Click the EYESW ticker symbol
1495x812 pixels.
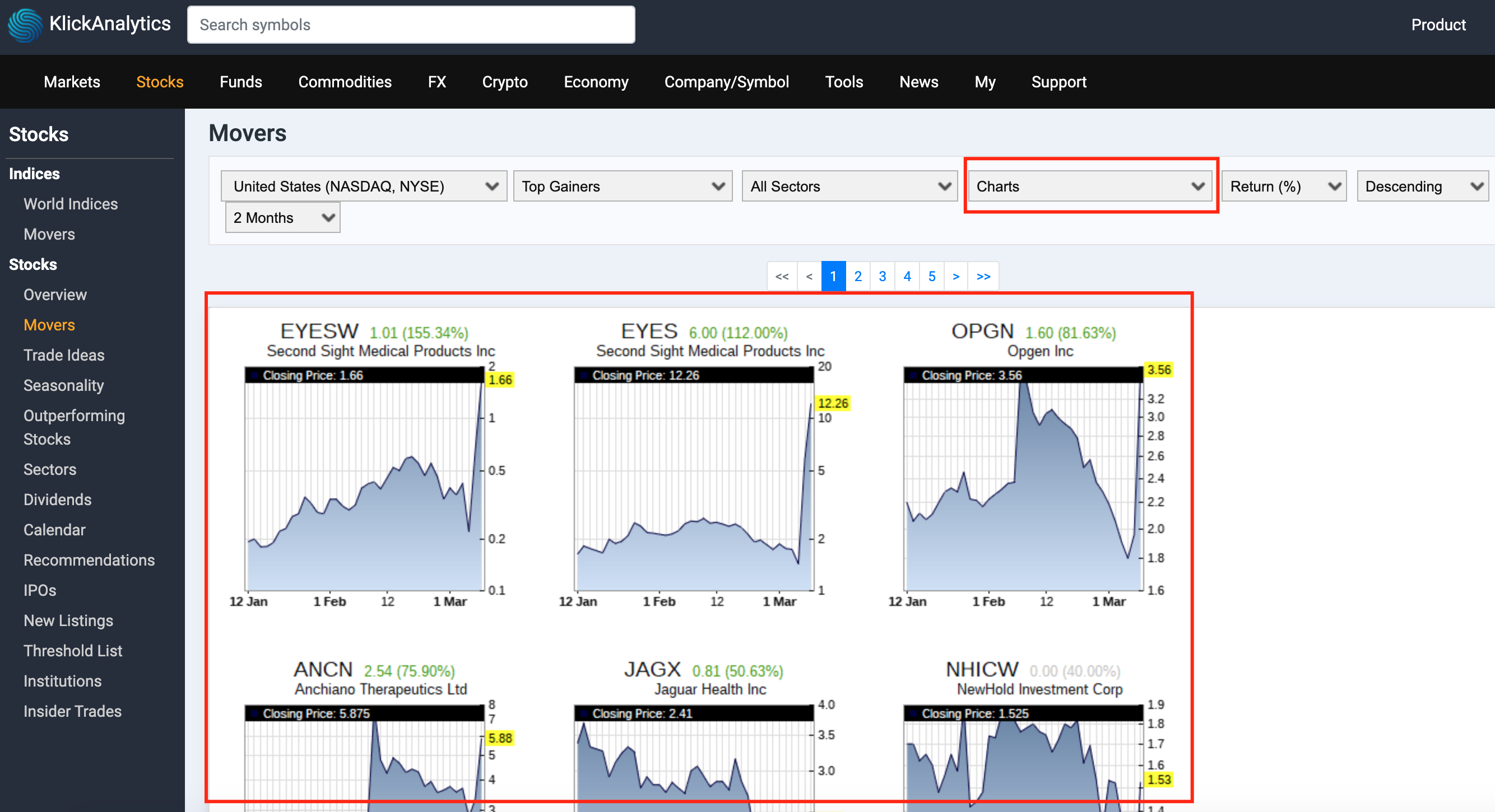coord(319,331)
